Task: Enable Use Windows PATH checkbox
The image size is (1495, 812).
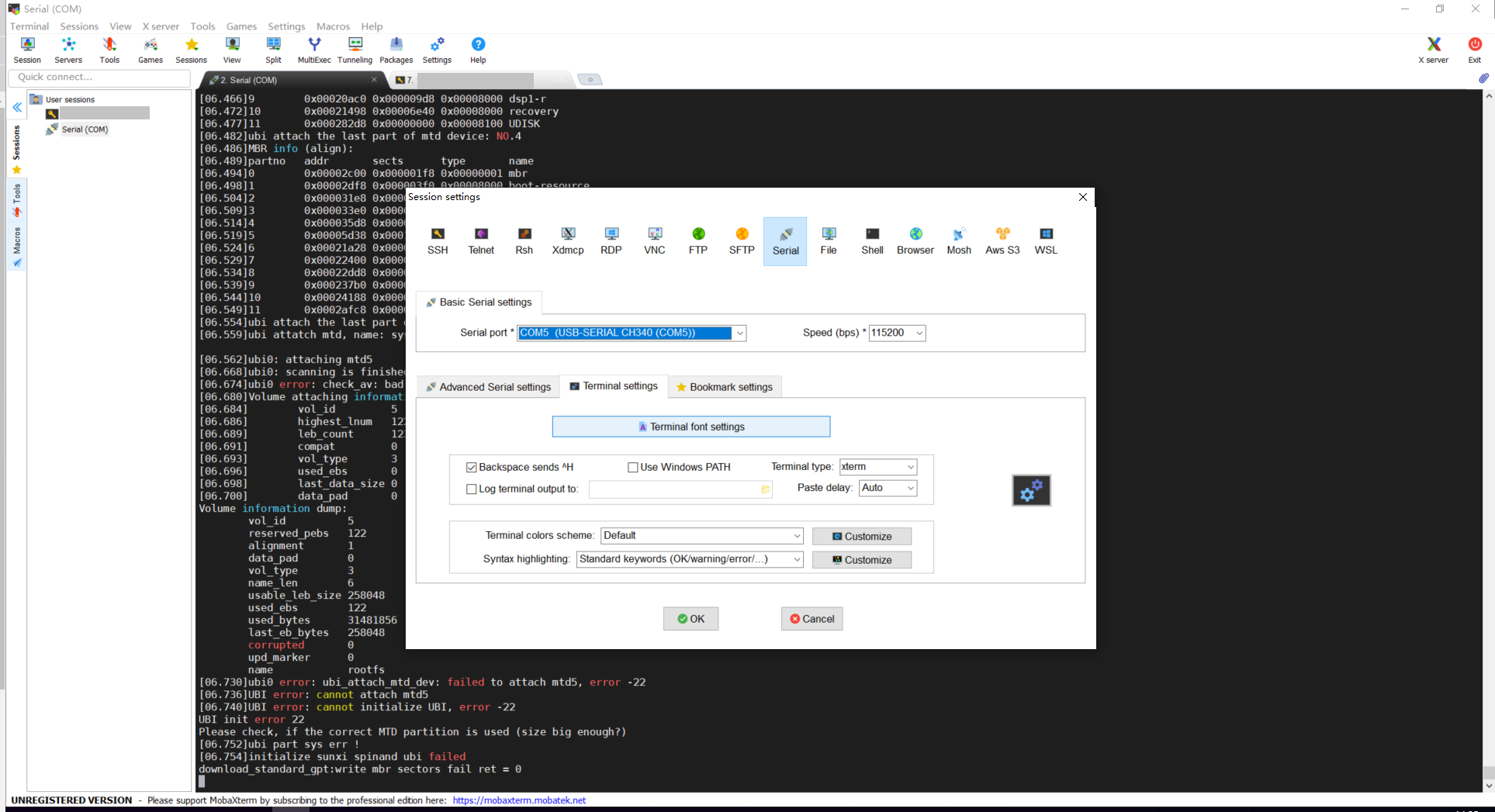Action: tap(633, 467)
